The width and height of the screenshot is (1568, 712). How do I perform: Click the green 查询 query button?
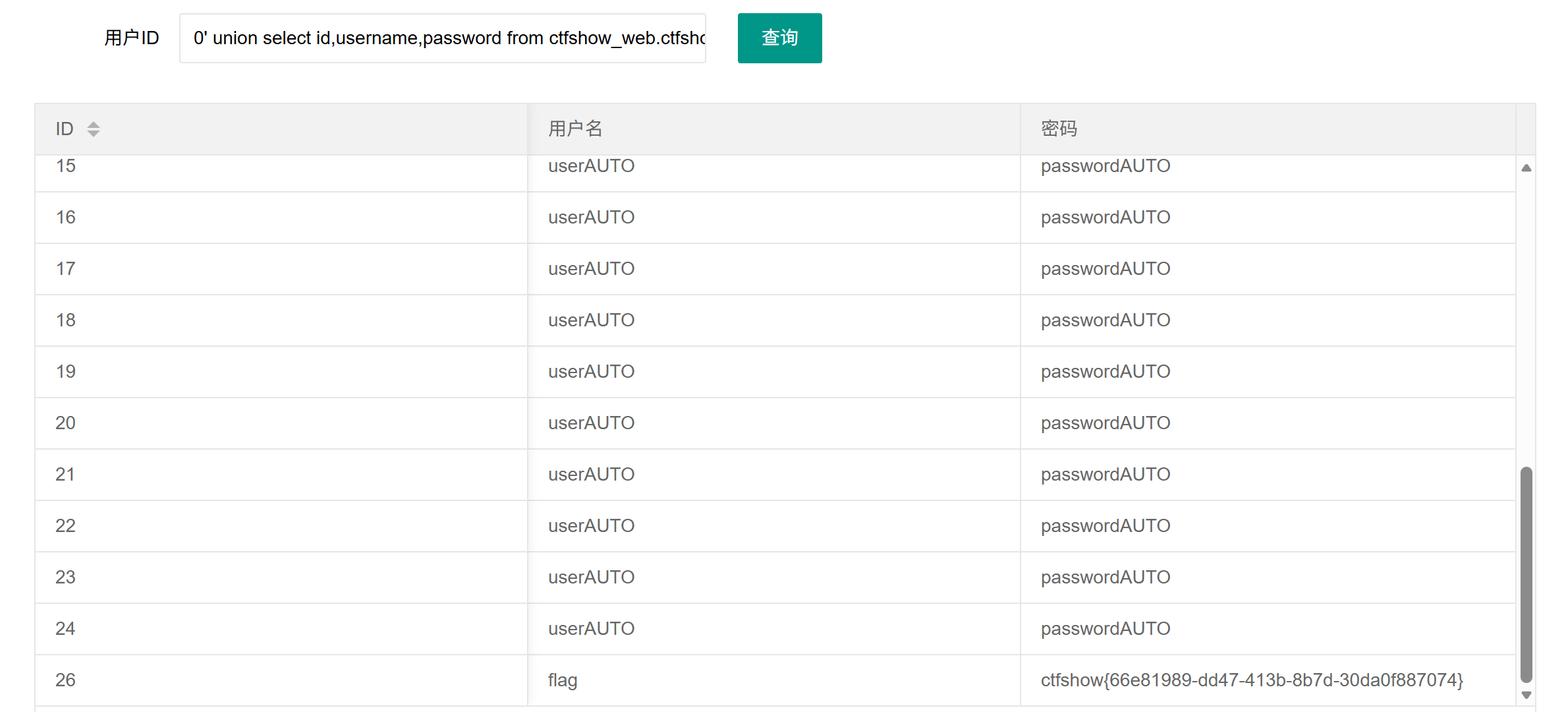[779, 38]
